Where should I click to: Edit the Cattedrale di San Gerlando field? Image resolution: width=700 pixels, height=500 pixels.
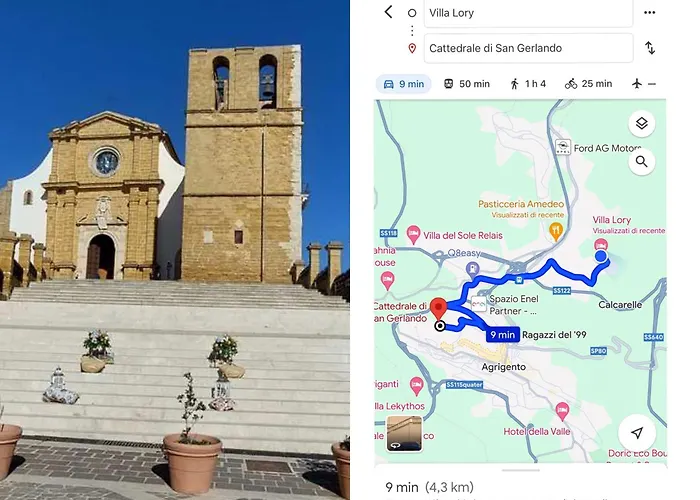[528, 48]
